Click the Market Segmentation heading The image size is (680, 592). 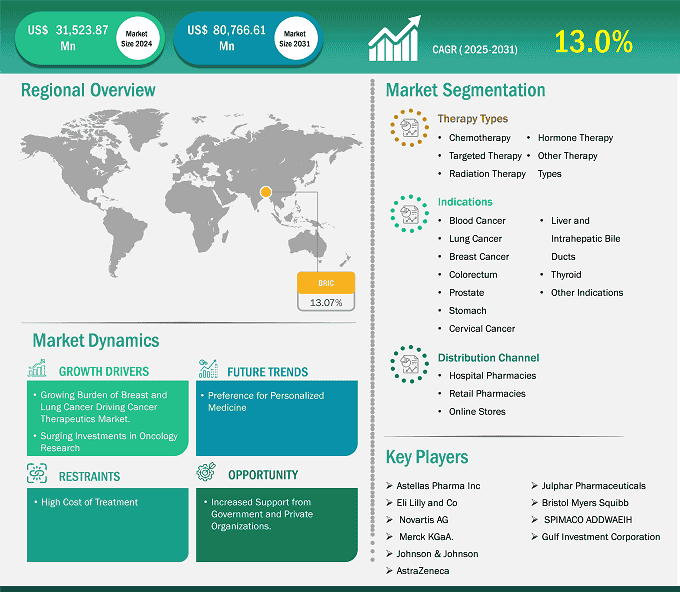point(465,90)
